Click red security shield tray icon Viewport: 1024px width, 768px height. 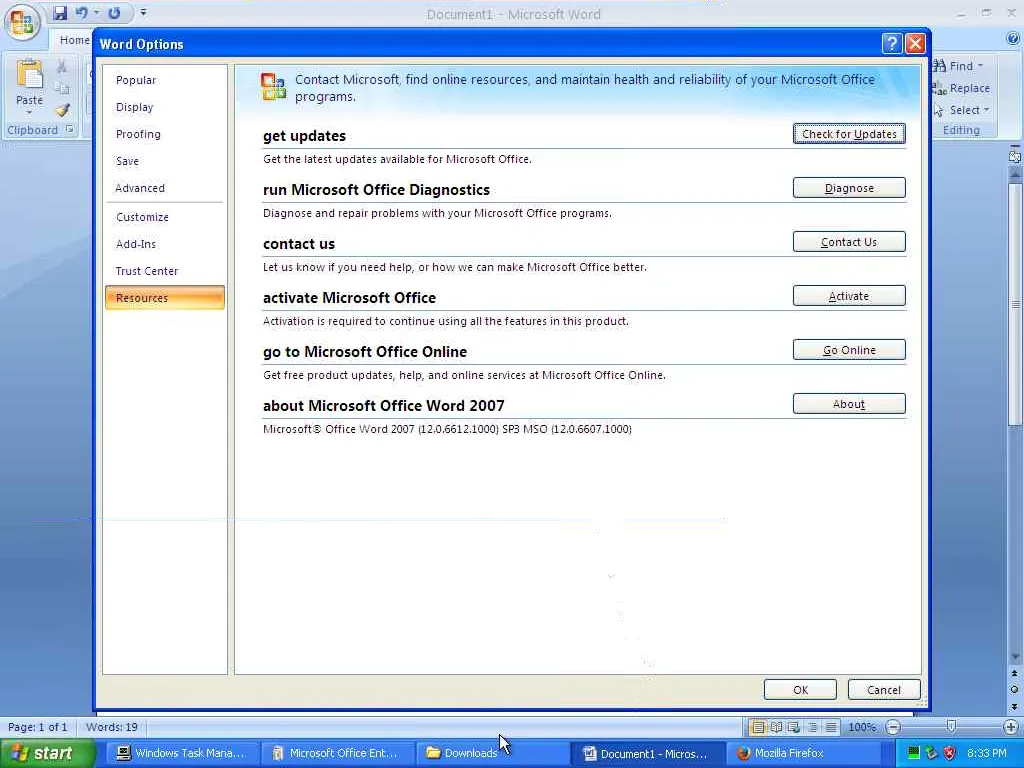pos(950,753)
